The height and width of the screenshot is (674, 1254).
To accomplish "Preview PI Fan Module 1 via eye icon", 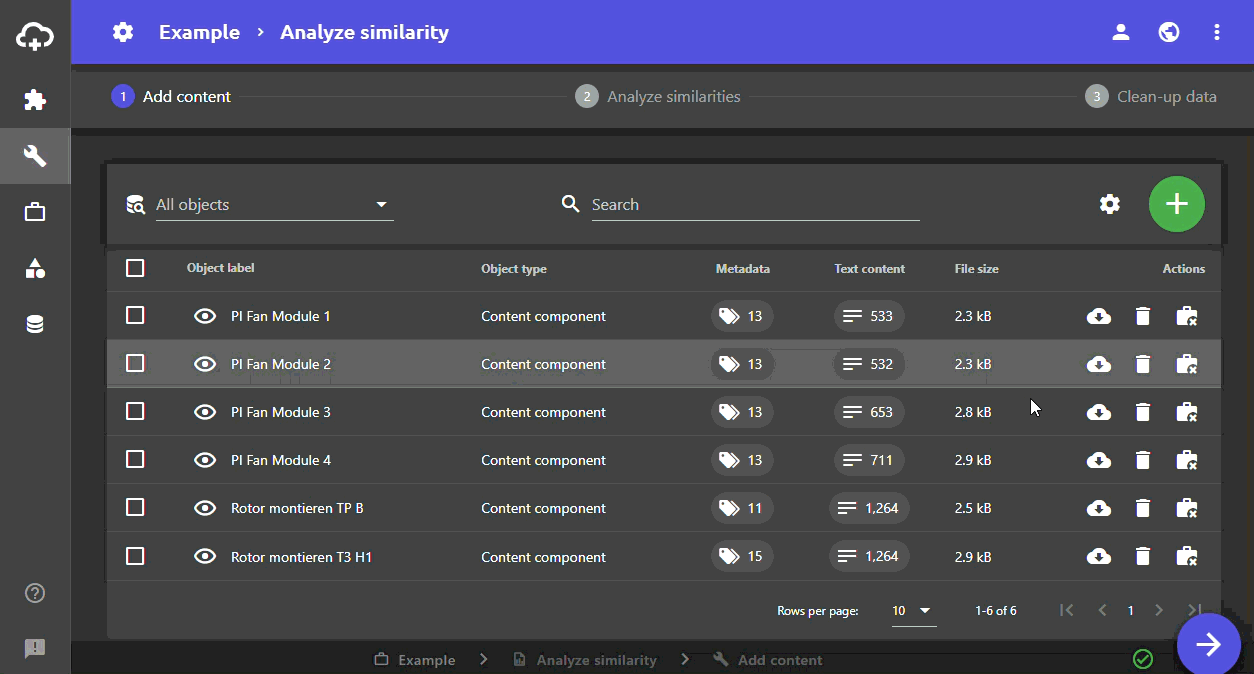I will [x=205, y=316].
